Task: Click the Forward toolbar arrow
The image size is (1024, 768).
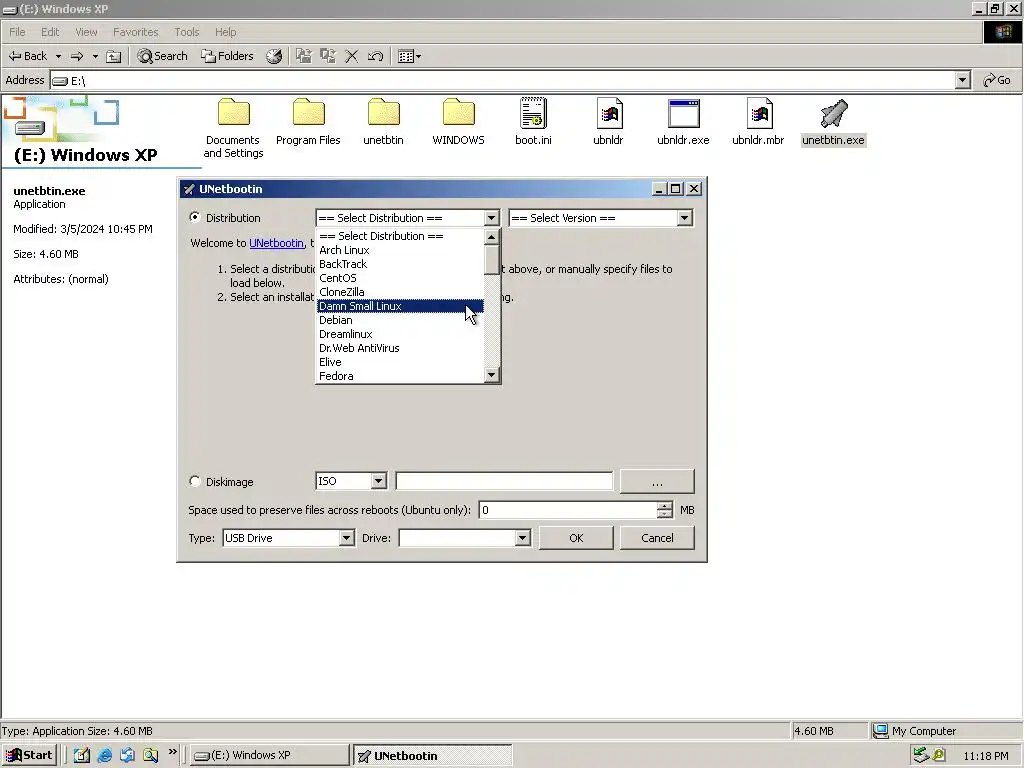Action: click(77, 56)
